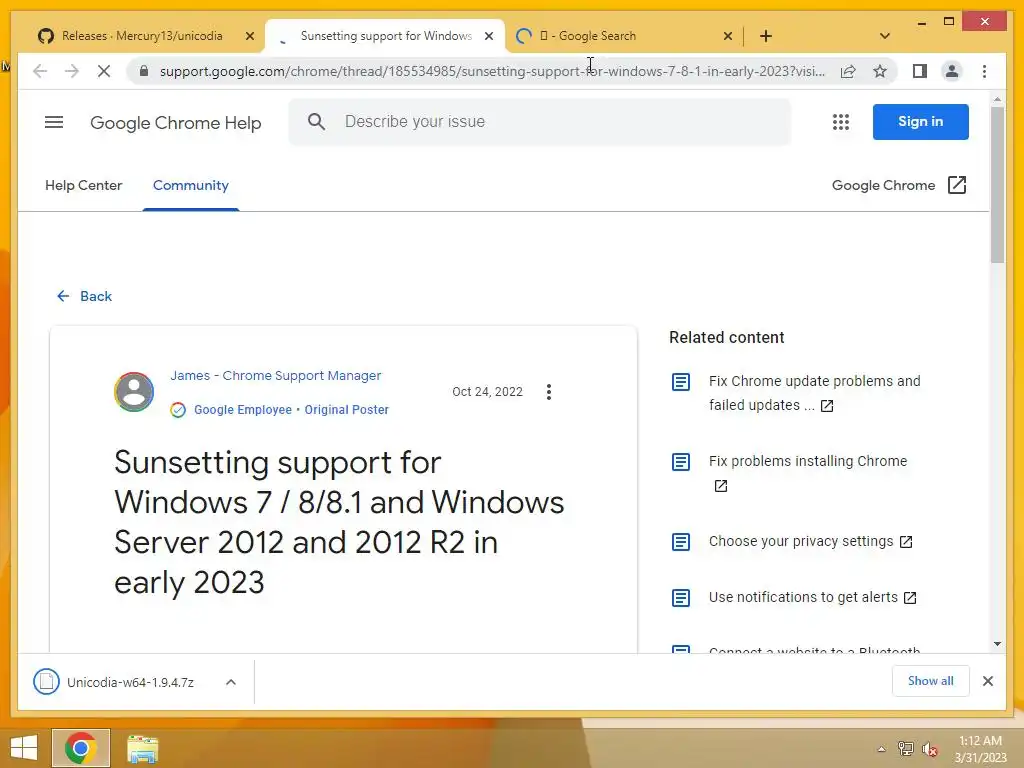This screenshot has height=768, width=1024.
Task: Click the Oct 24, 2022 post date
Action: 487,392
